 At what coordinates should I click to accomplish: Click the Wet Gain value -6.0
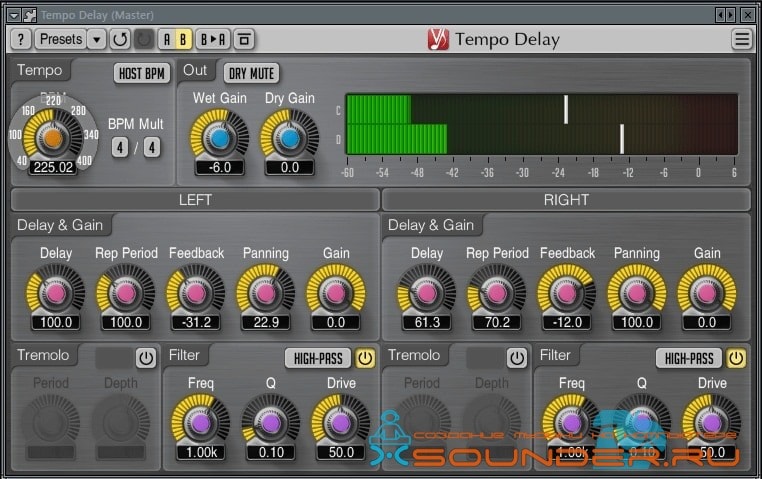point(220,168)
